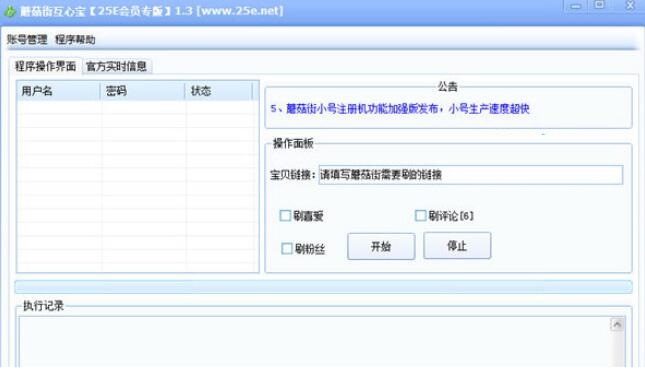Click the progress bar above 执行记录
Screen dimensions: 645x370
point(323,287)
